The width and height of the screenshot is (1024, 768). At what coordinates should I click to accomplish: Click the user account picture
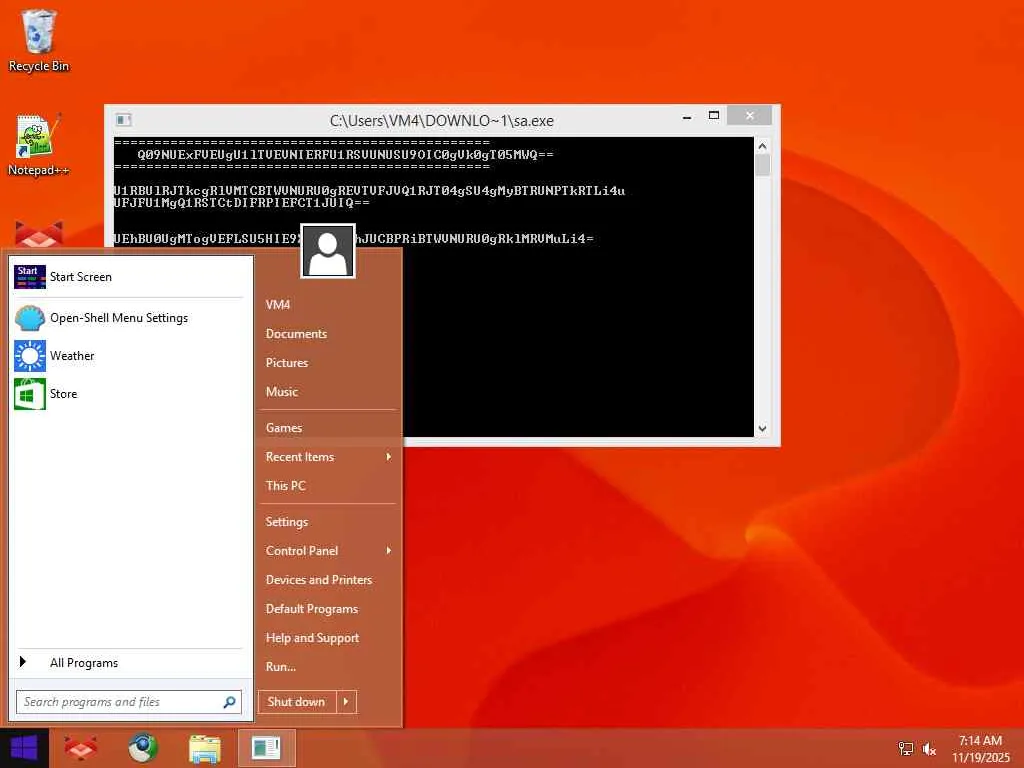328,251
